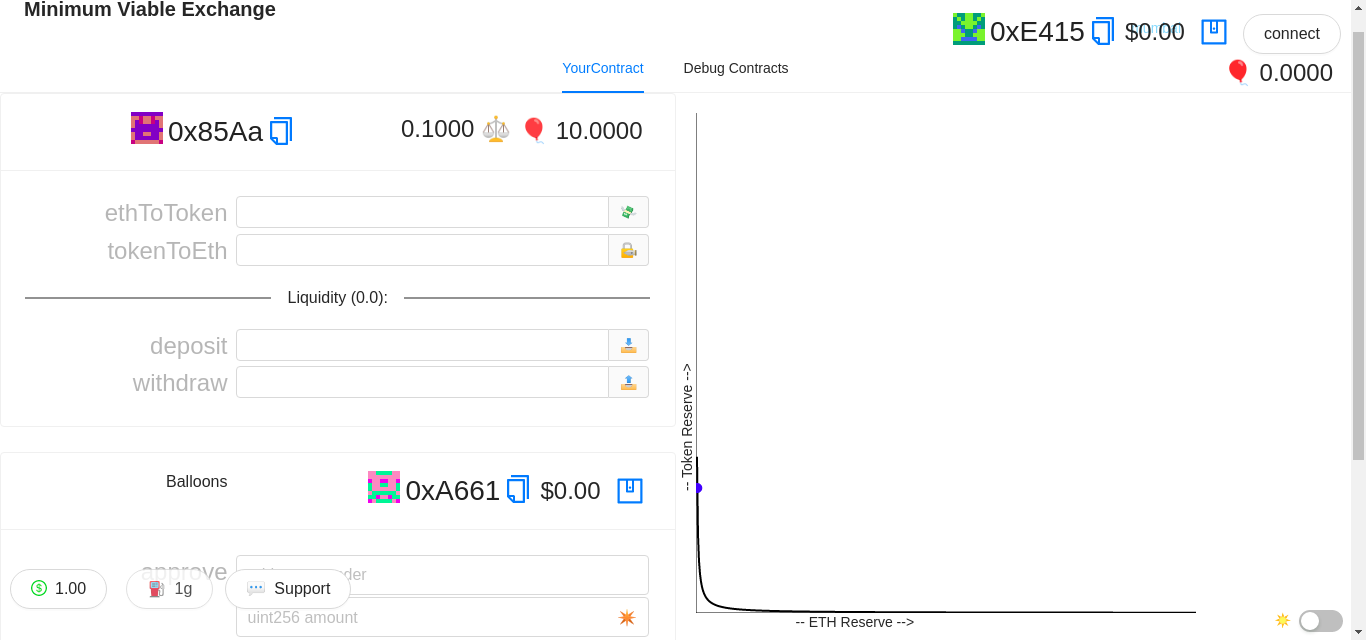This screenshot has width=1366, height=640.
Task: Click the deposit liquidity icon button
Action: click(x=628, y=345)
